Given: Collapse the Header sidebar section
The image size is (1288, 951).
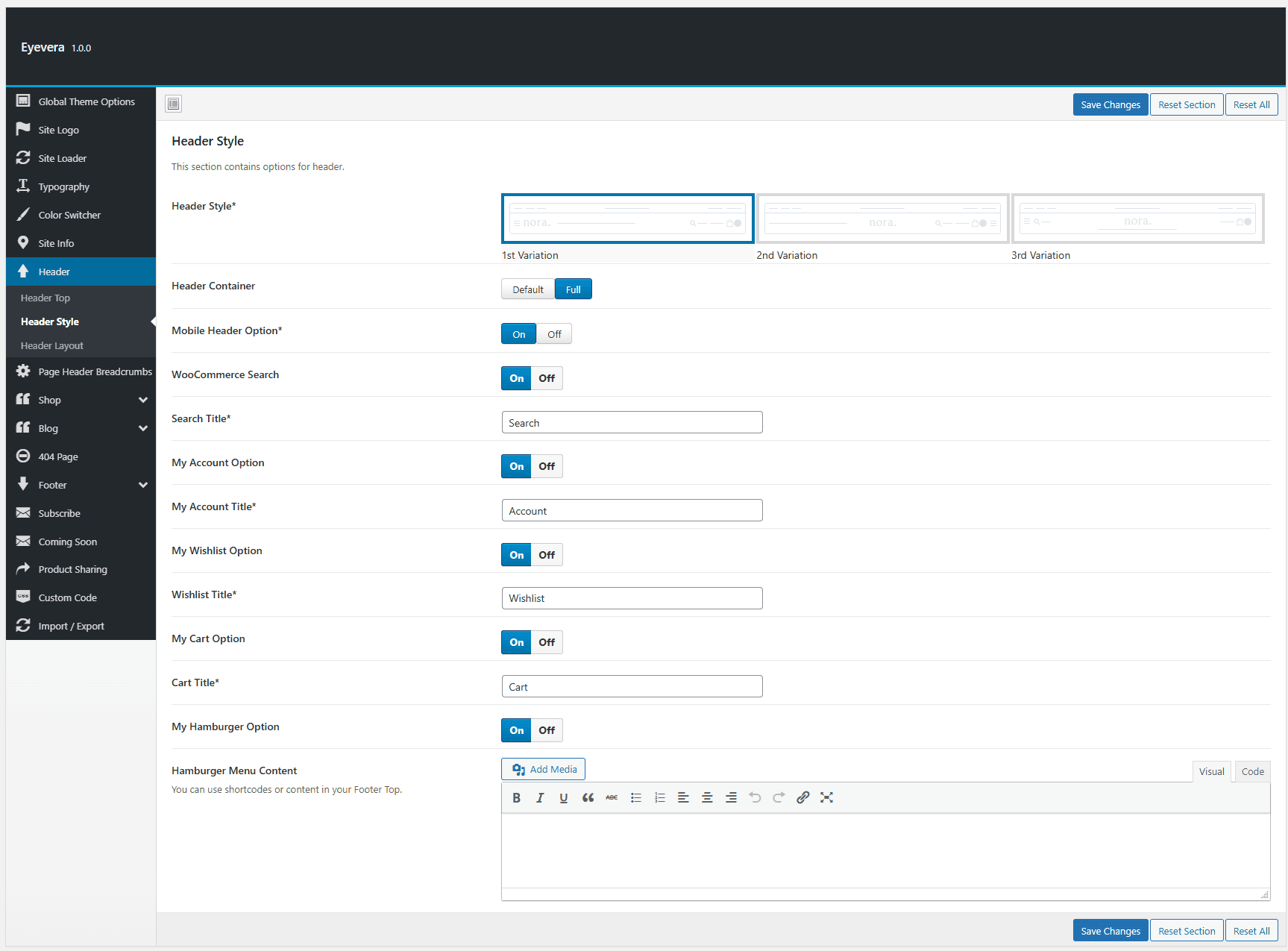Looking at the screenshot, I should click(81, 272).
